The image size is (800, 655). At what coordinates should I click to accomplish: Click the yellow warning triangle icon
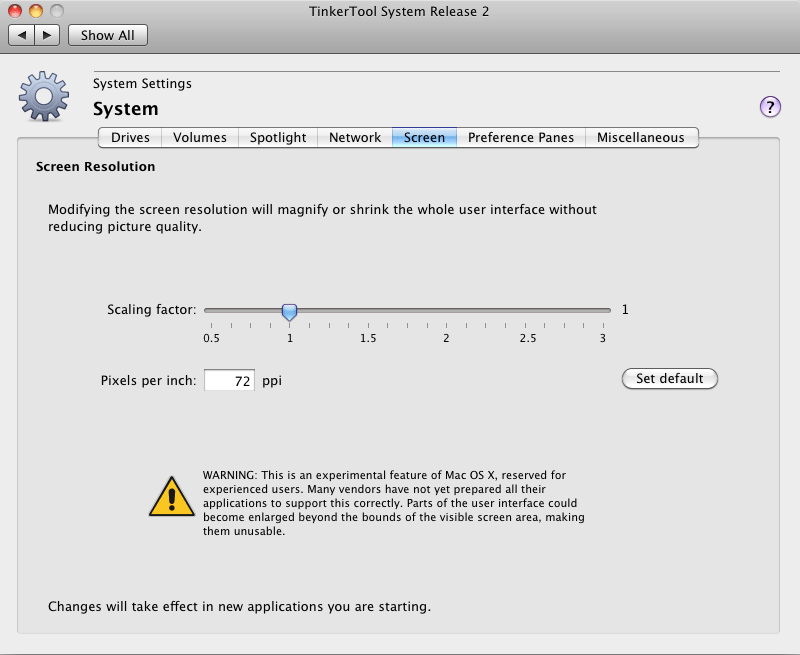(171, 497)
